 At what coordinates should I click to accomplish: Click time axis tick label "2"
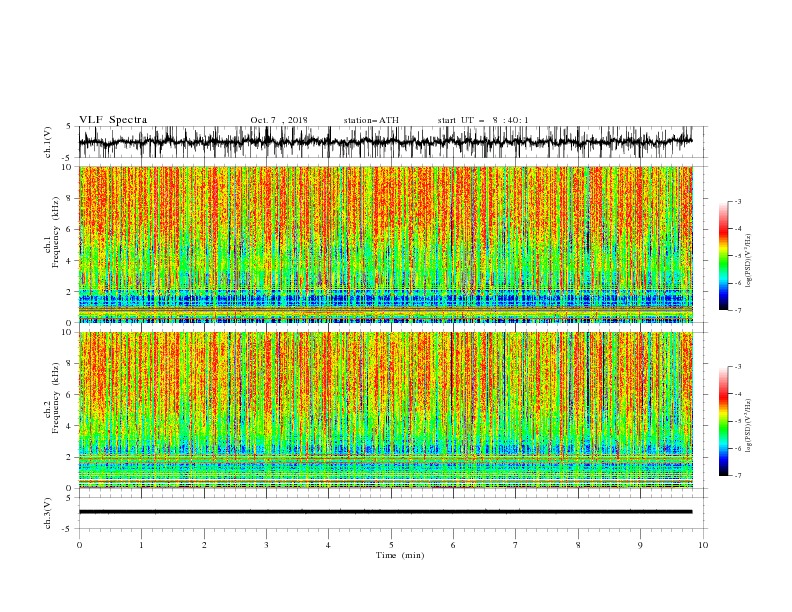[204, 545]
